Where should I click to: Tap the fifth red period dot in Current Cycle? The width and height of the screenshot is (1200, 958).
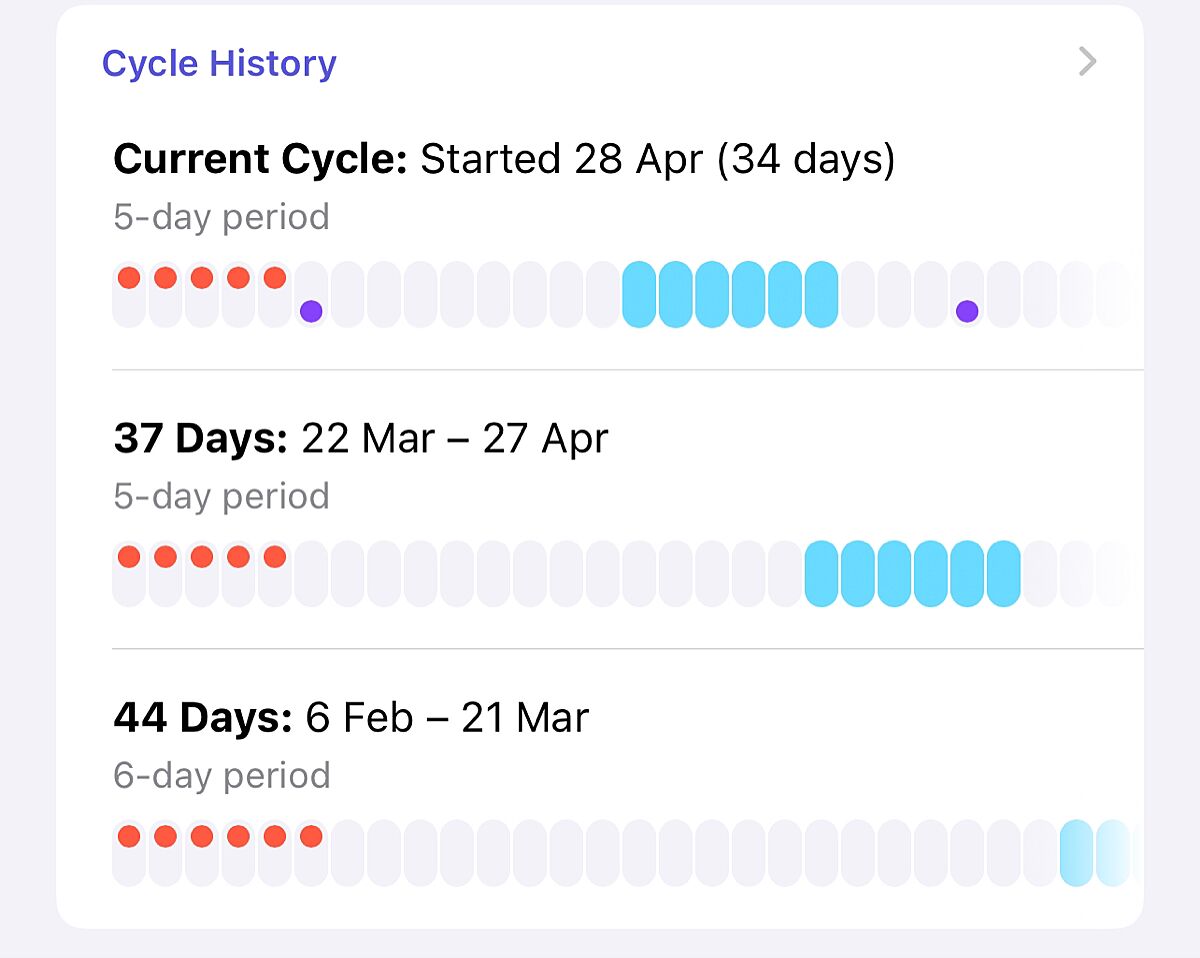coord(275,278)
